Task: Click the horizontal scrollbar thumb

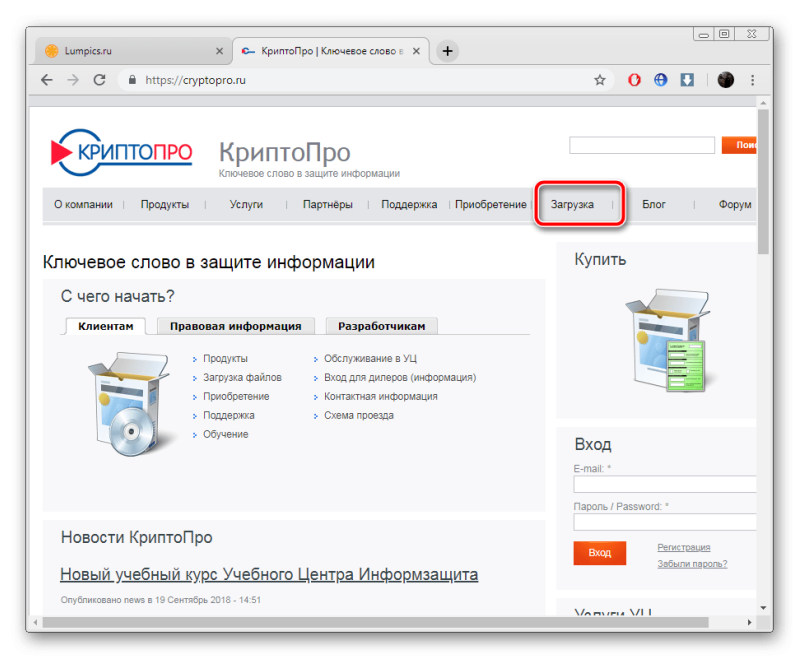Action: (376, 622)
